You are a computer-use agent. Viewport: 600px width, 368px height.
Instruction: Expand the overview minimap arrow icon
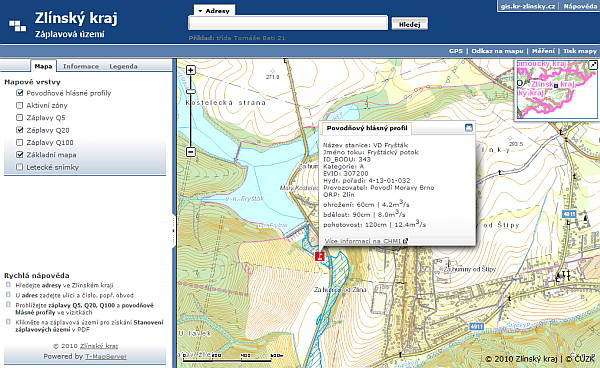click(593, 65)
